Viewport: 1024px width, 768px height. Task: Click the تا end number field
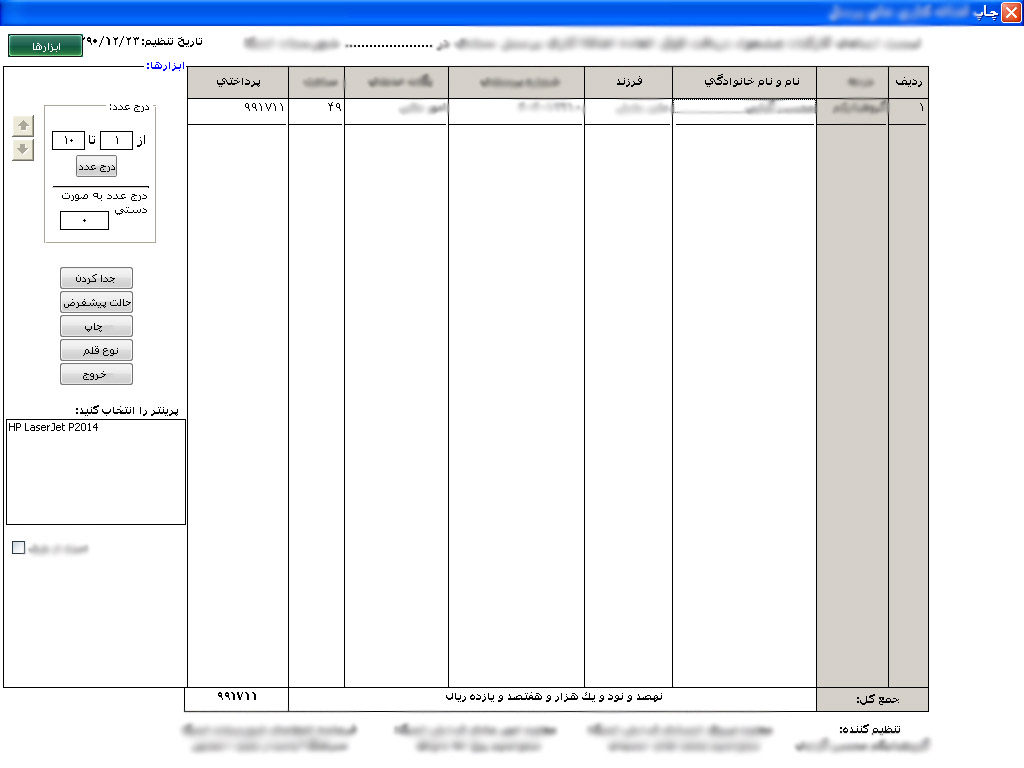pos(68,141)
